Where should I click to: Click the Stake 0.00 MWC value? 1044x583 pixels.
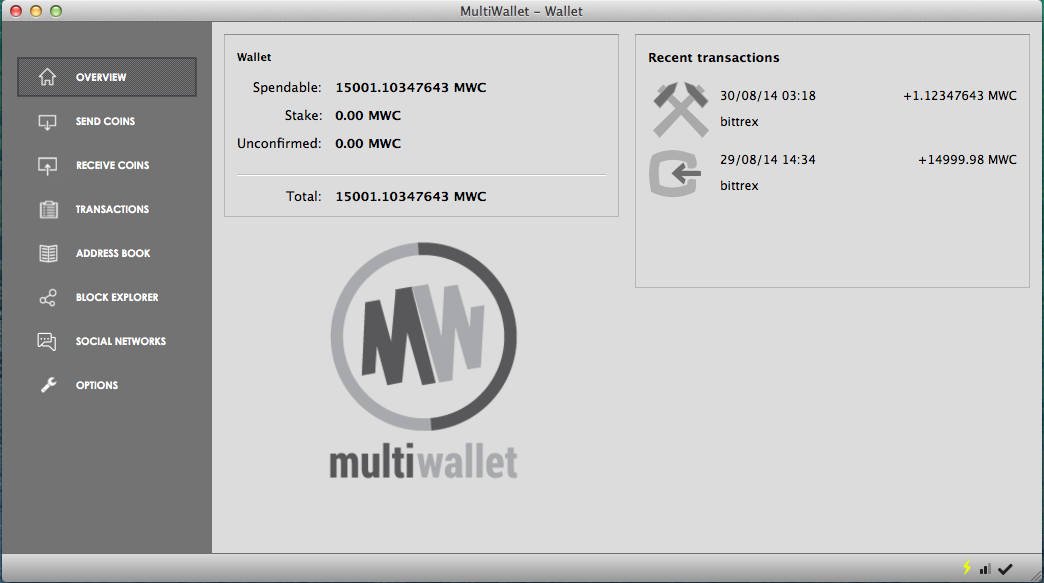click(x=368, y=116)
